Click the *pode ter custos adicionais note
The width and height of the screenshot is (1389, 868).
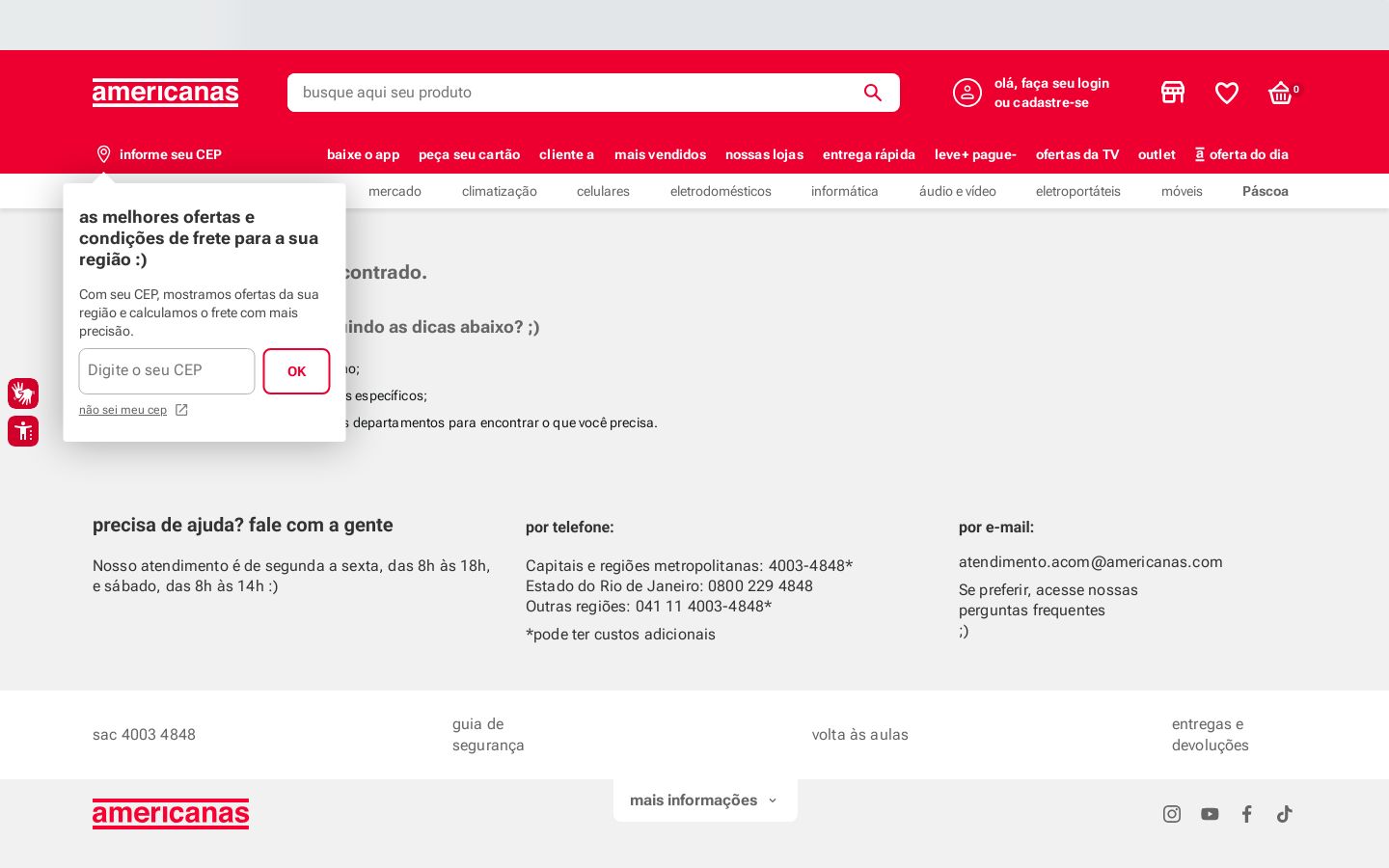click(620, 635)
